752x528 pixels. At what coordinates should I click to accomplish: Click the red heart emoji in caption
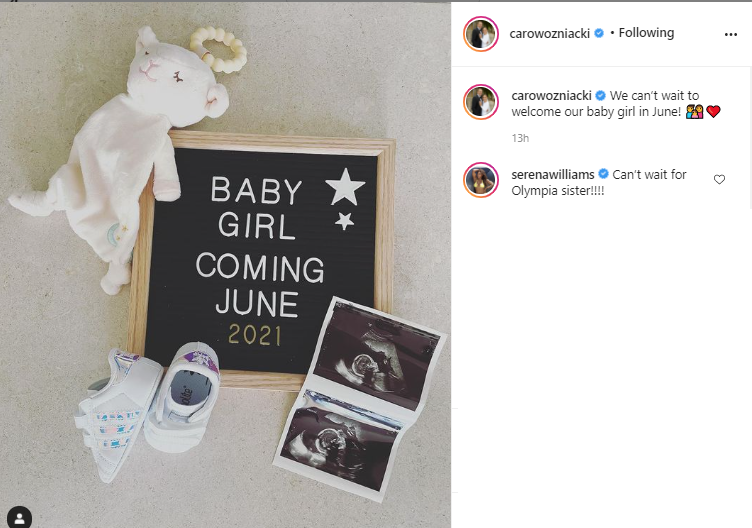pyautogui.click(x=714, y=112)
